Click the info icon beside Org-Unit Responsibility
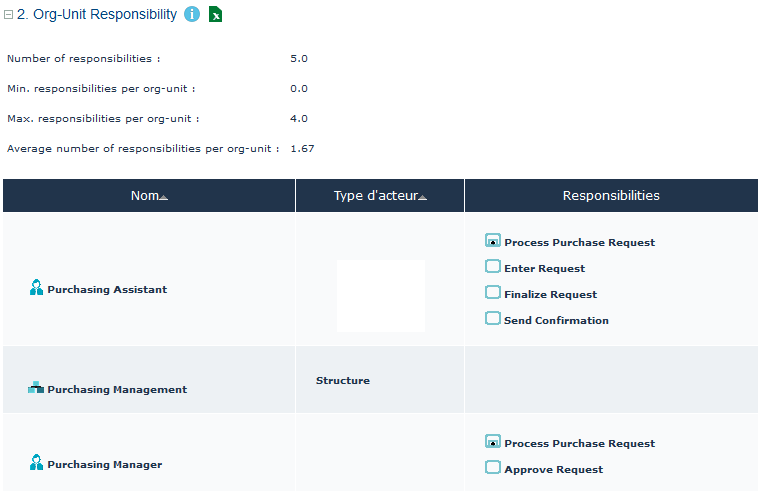 (192, 15)
